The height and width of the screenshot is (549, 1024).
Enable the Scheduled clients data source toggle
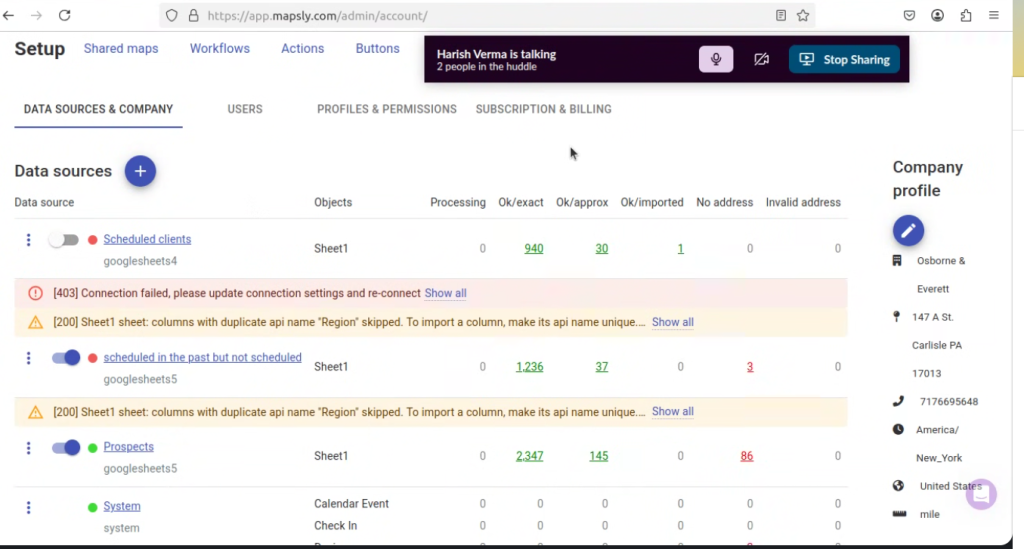[x=65, y=240]
